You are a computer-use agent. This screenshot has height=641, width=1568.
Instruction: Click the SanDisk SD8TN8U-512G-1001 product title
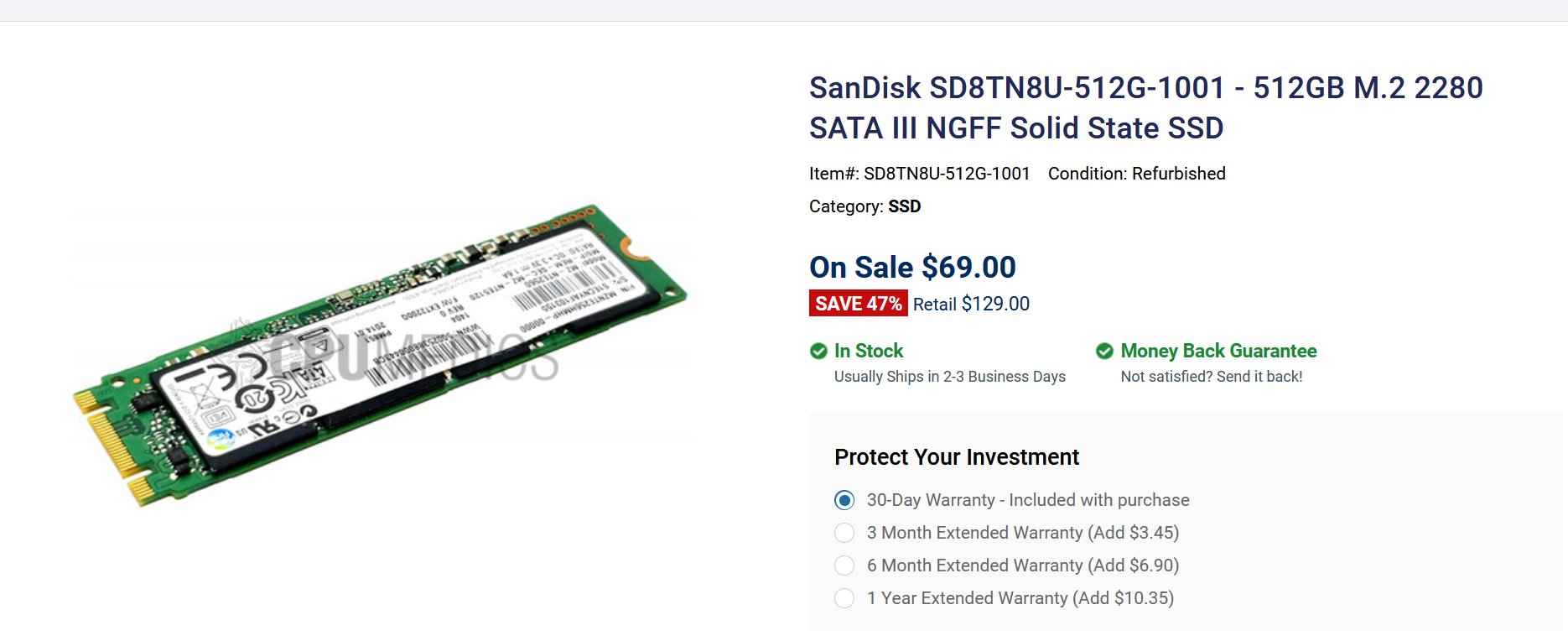point(1145,107)
